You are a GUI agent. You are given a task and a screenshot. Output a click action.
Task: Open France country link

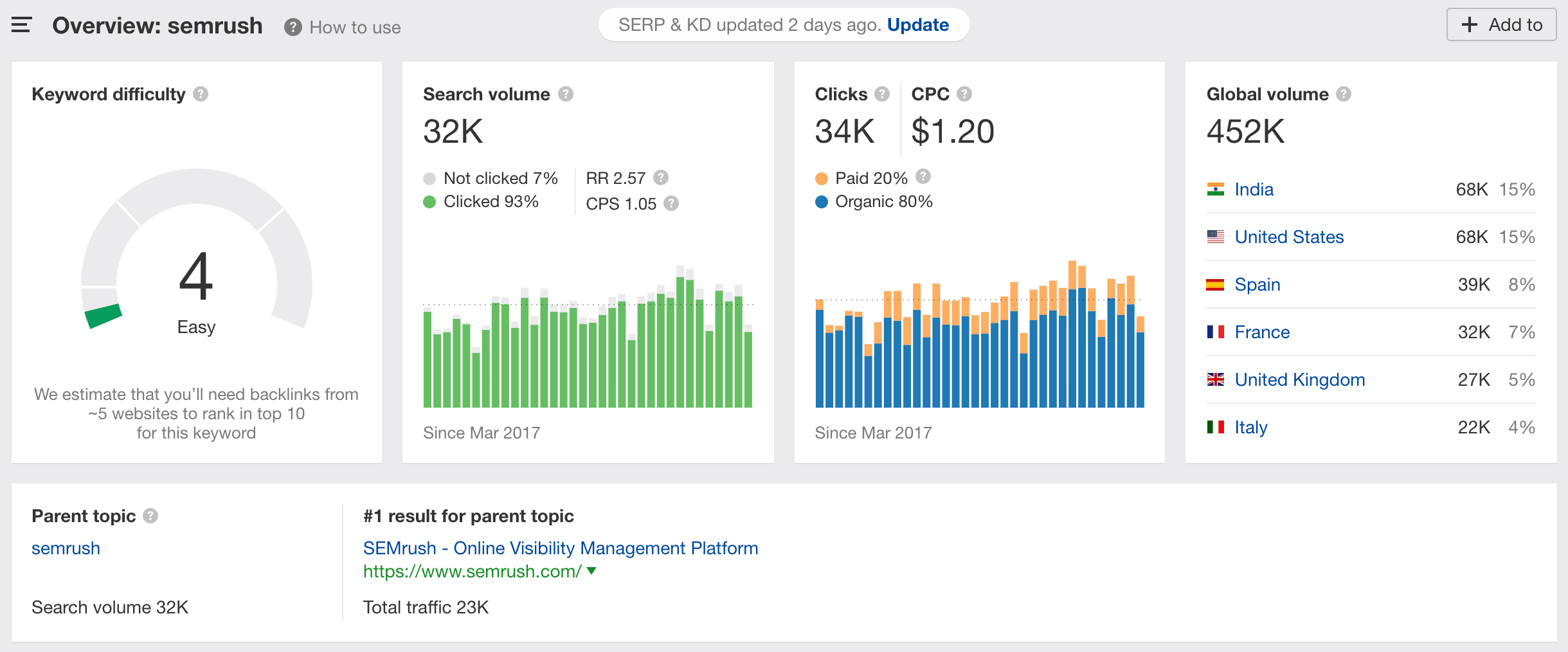tap(1262, 332)
